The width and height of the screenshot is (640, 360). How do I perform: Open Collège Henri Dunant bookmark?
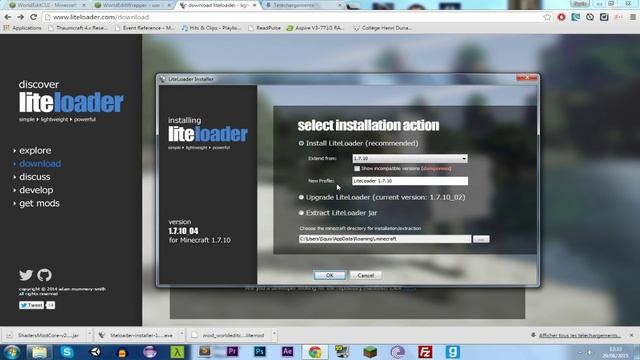[x=383, y=28]
